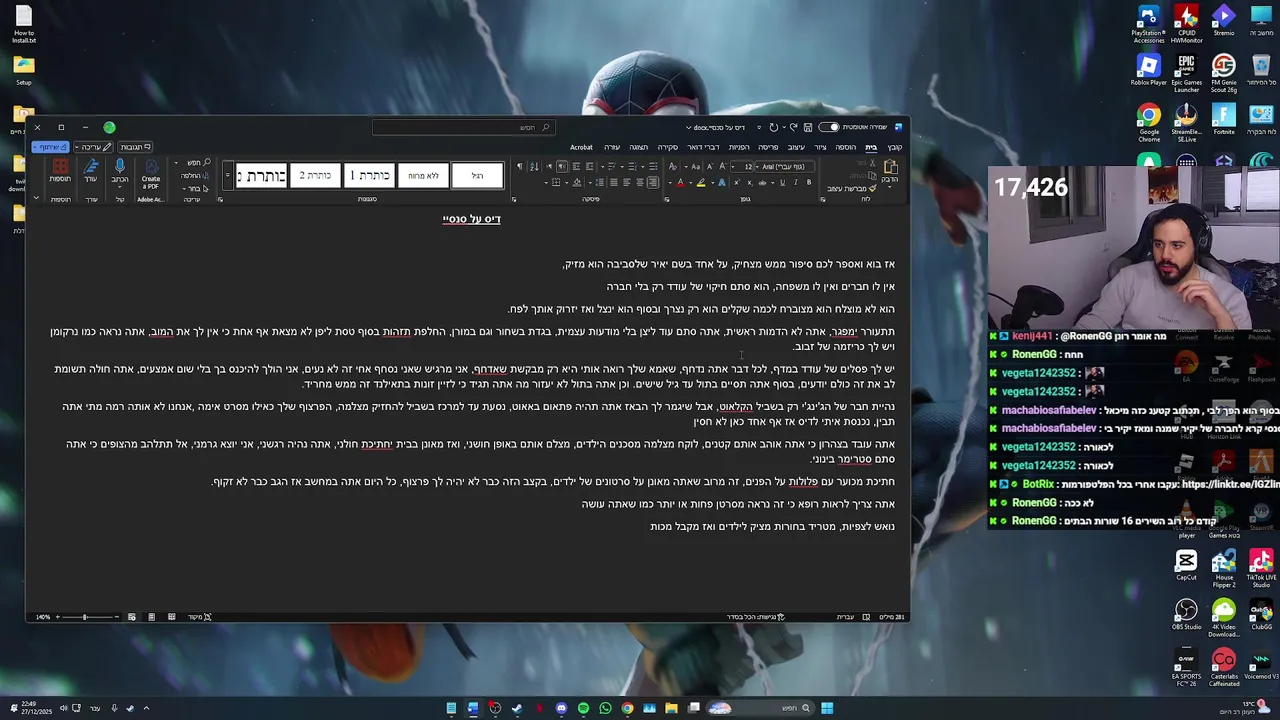Click the Superscript x² button
Viewport: 1280px width, 720px height.
point(737,182)
